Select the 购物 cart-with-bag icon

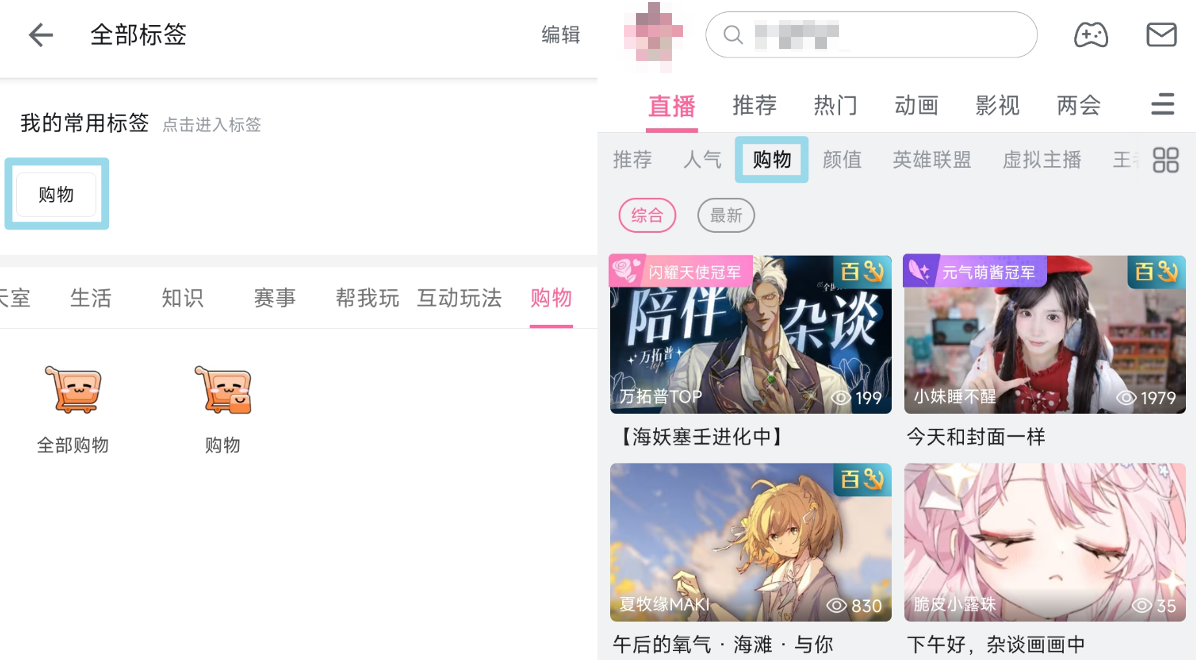[x=223, y=390]
